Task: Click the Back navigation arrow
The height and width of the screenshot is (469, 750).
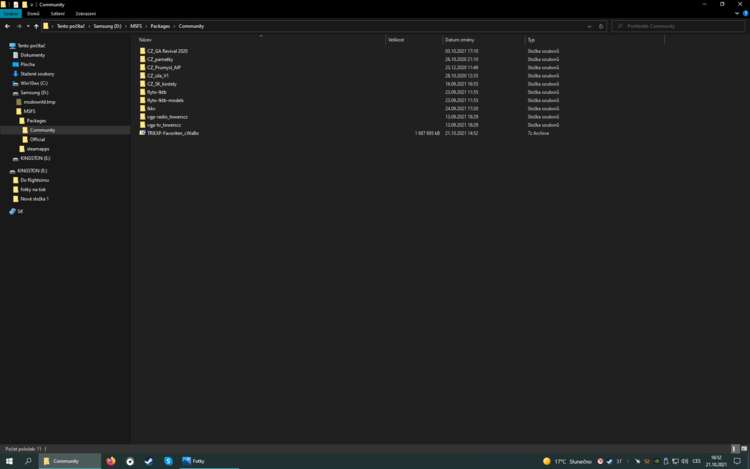Action: point(8,26)
